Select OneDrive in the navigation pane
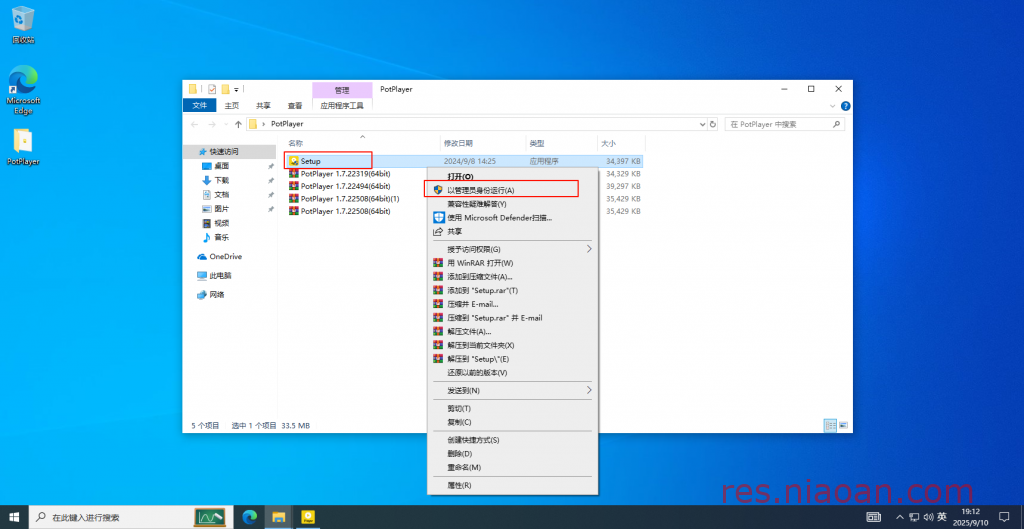The width and height of the screenshot is (1024, 529). coord(225,257)
